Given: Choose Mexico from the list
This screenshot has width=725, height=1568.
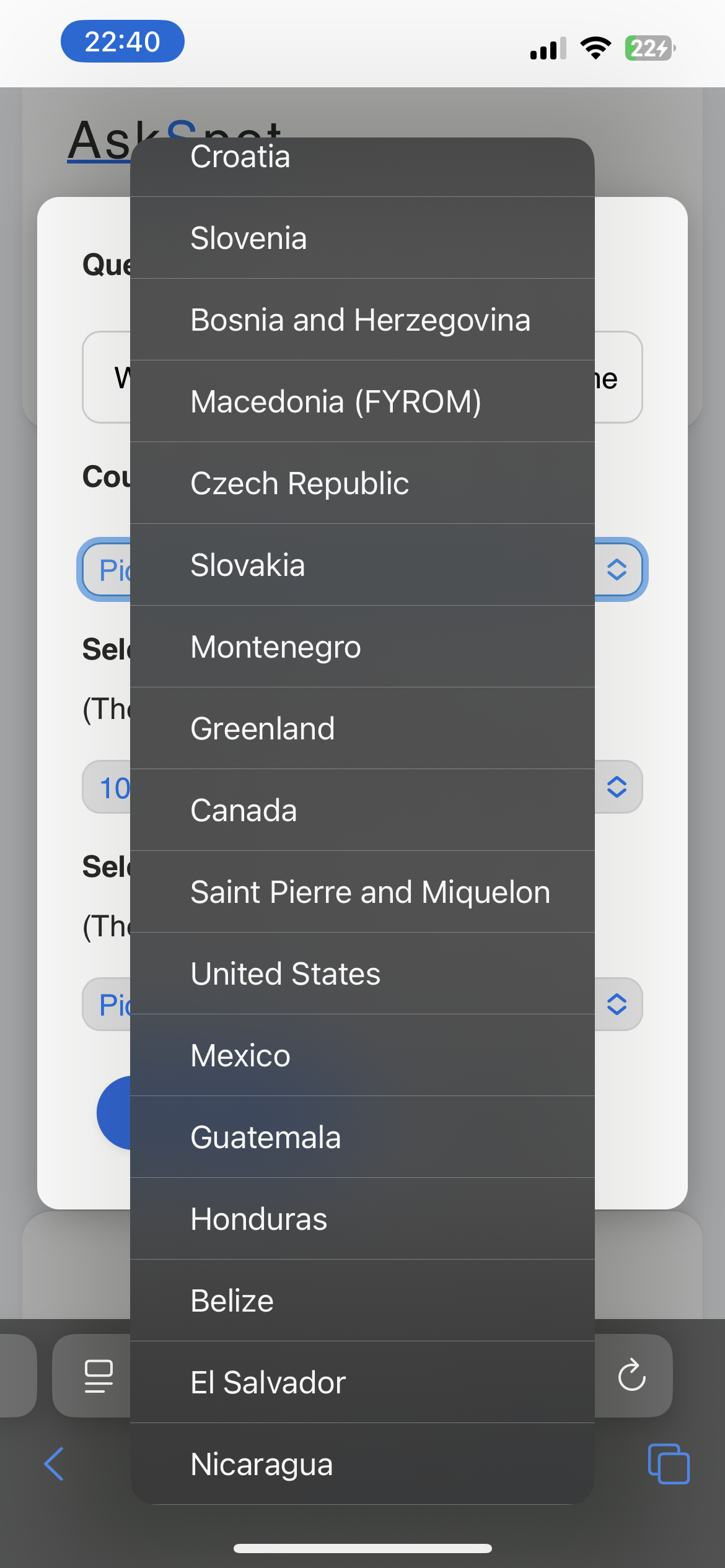Looking at the screenshot, I should point(362,1055).
